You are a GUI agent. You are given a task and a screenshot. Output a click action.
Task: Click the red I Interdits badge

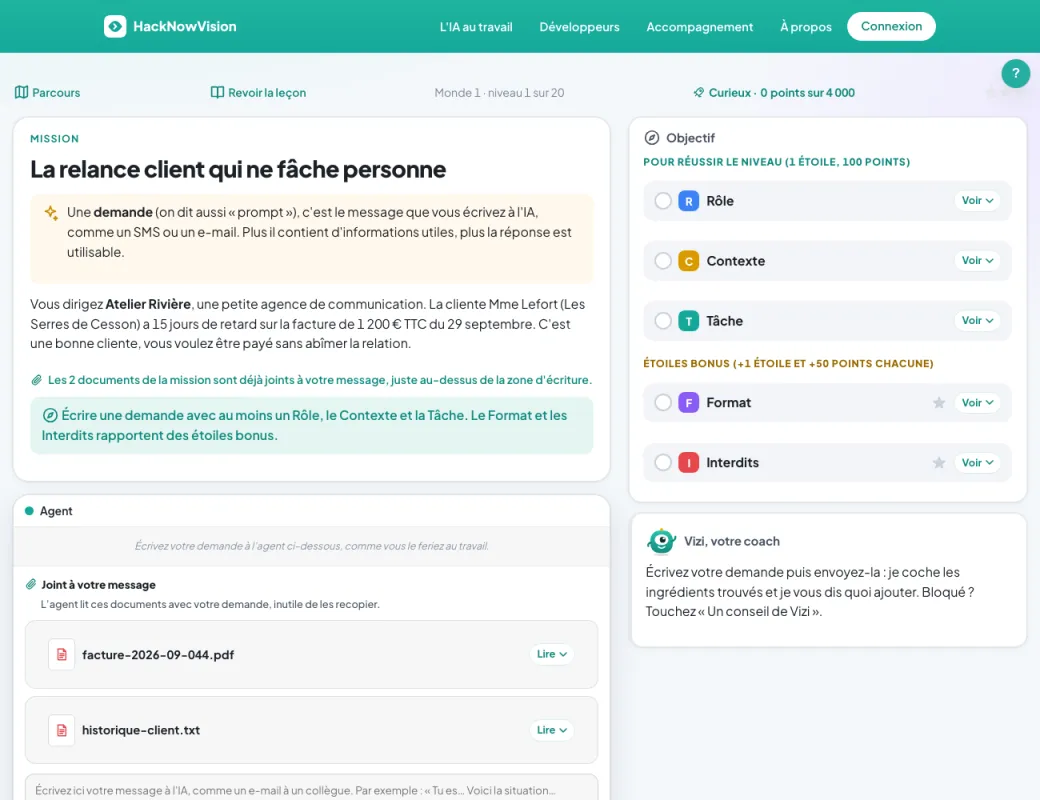[x=688, y=462]
